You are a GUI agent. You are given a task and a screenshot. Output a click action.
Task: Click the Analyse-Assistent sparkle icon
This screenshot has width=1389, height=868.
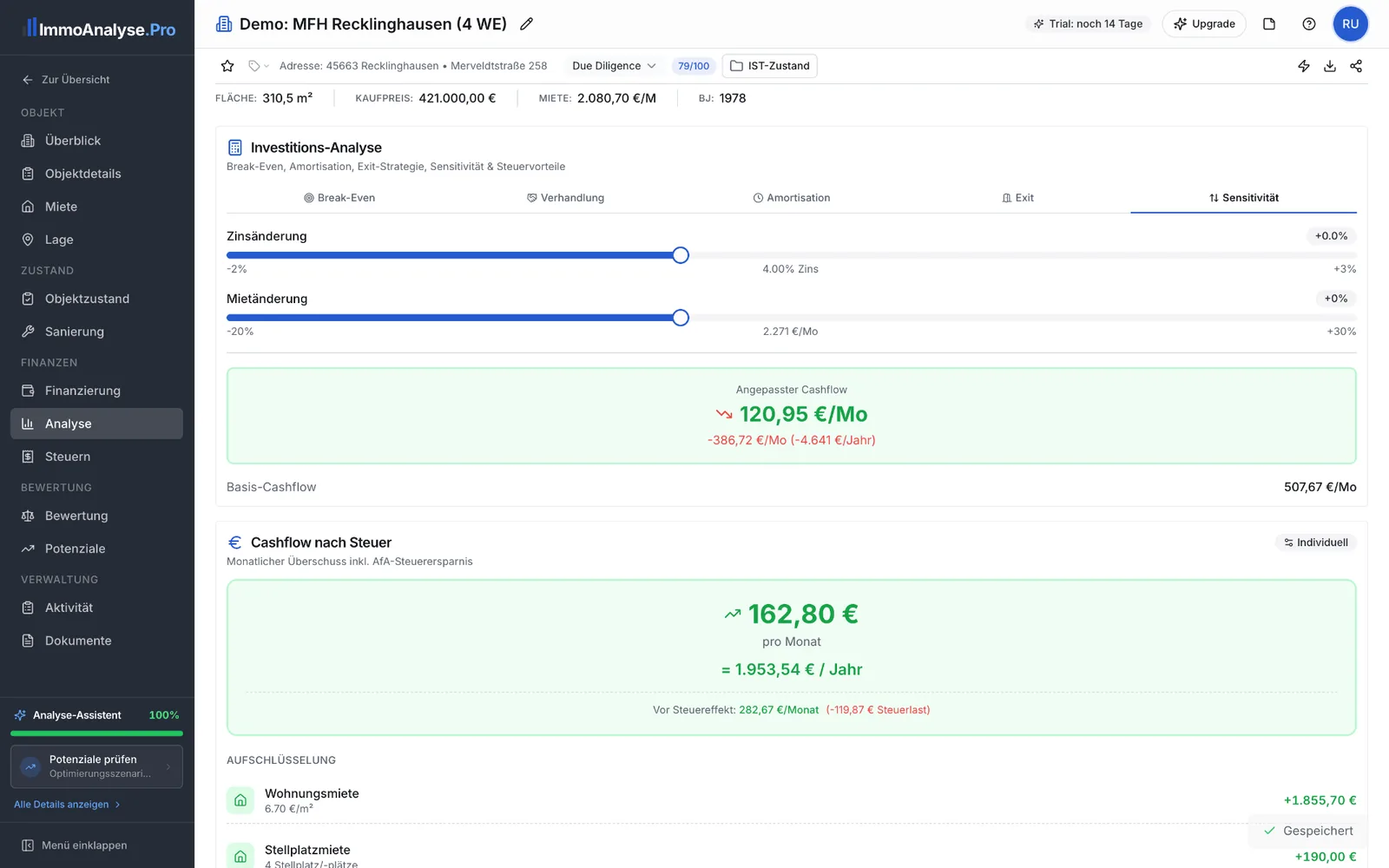point(20,715)
